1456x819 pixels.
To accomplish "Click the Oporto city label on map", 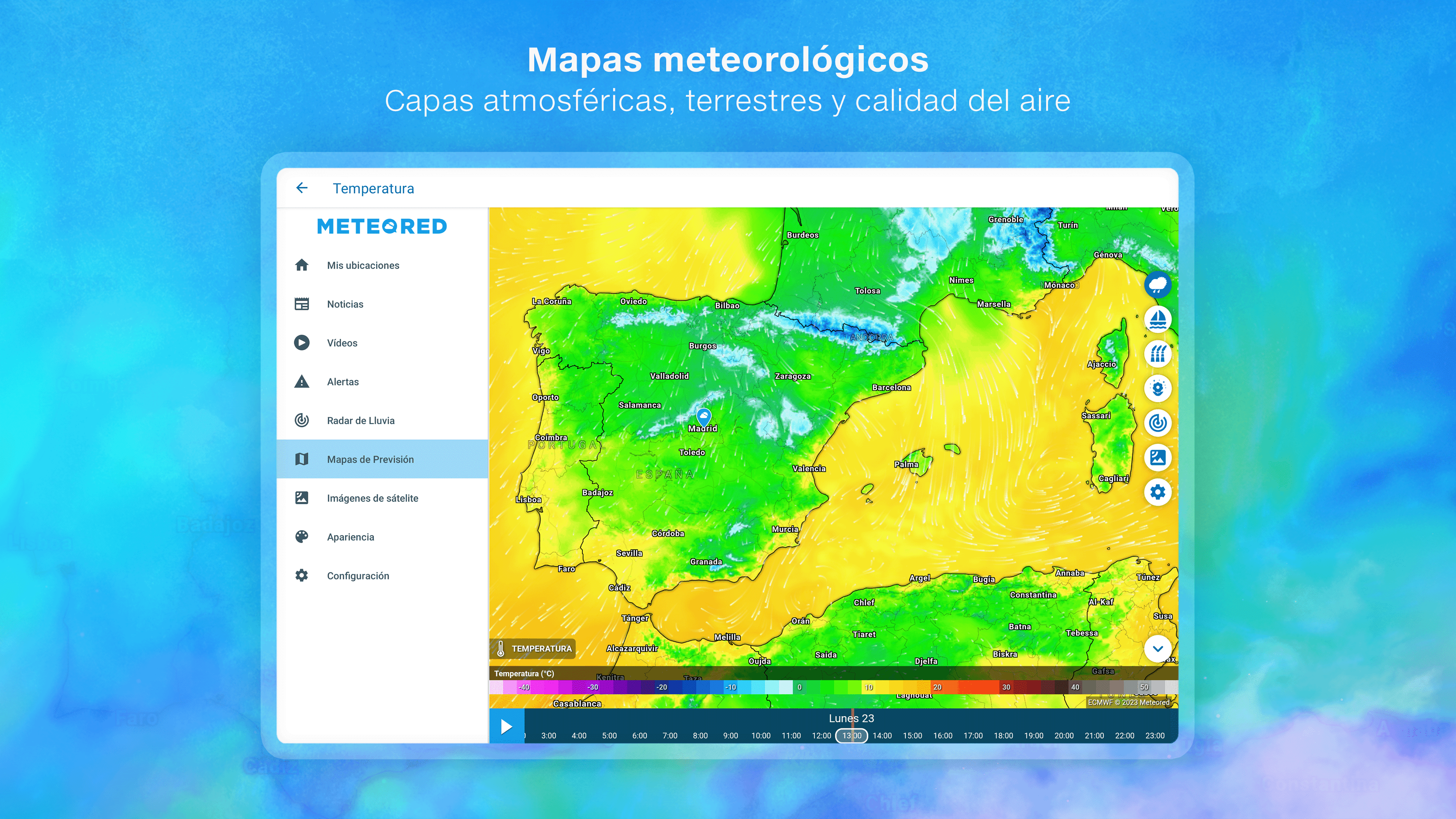I will [545, 398].
